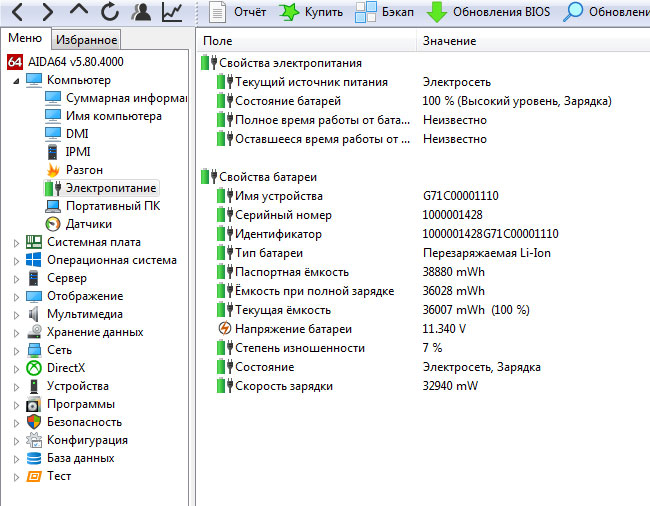Click the Отчёт report button
Screen dimensions: 650x506
[x=238, y=12]
